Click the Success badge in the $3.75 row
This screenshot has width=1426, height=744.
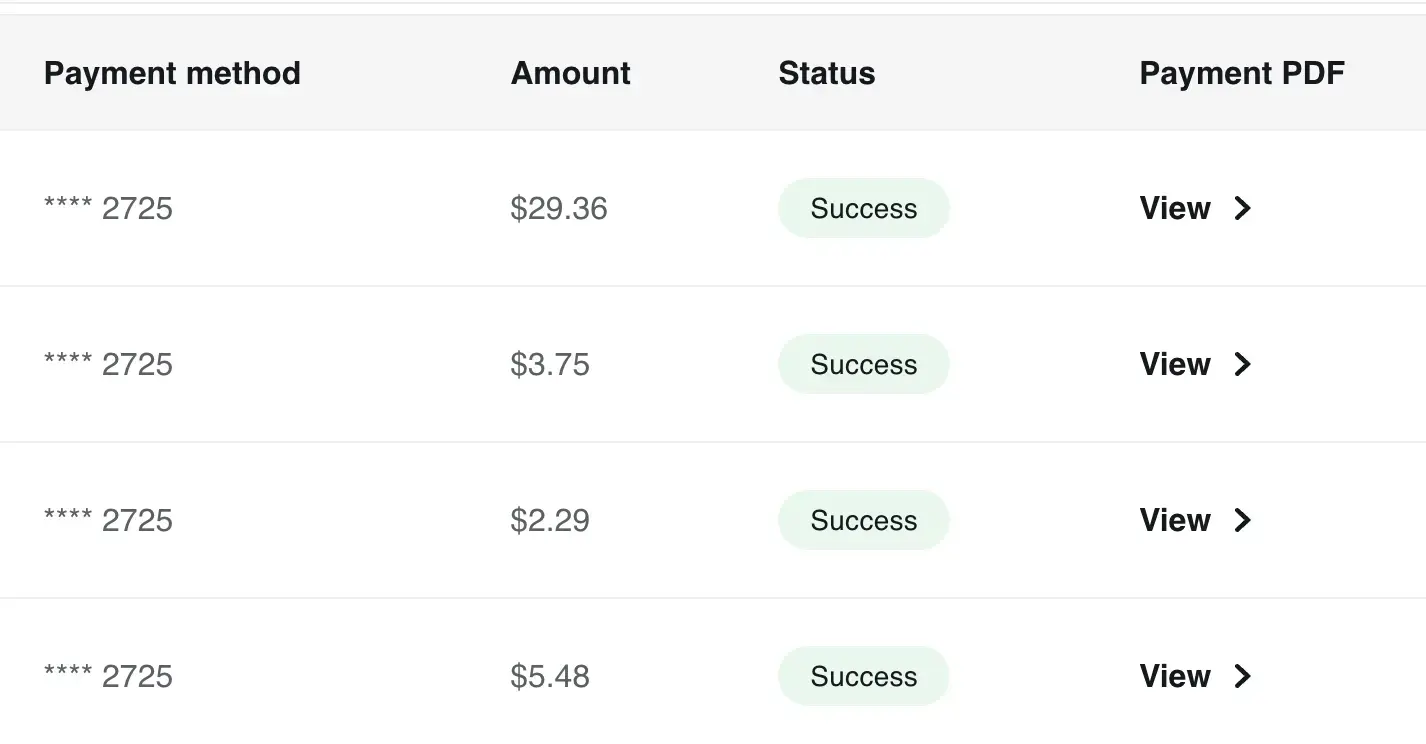(x=864, y=364)
